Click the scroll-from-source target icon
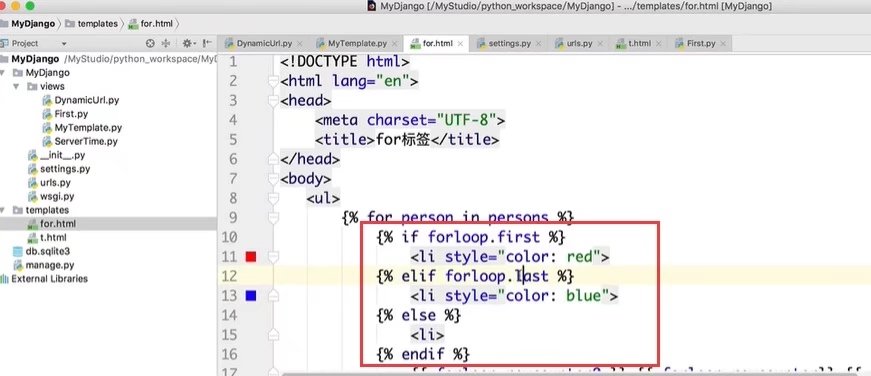The height and width of the screenshot is (376, 871). click(149, 43)
